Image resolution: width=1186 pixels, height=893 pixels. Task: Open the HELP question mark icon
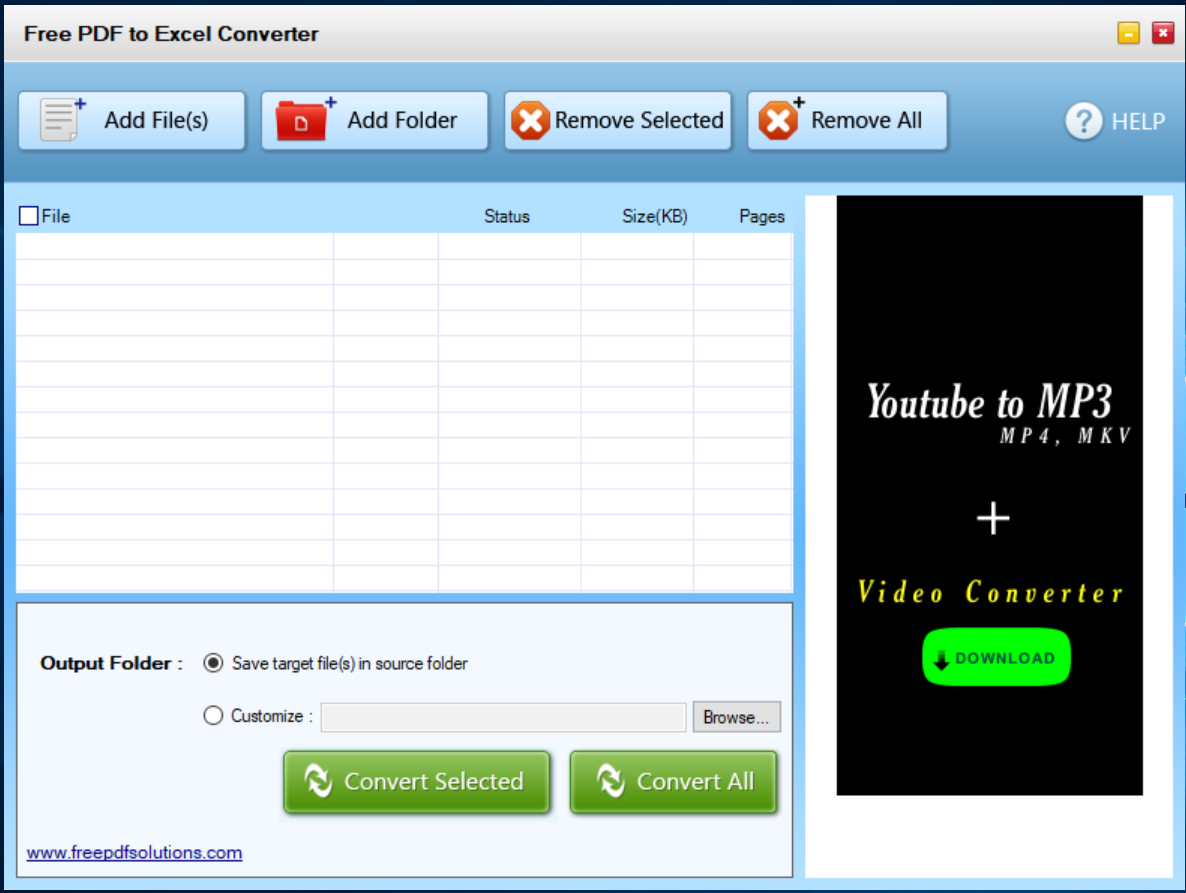pyautogui.click(x=1084, y=121)
